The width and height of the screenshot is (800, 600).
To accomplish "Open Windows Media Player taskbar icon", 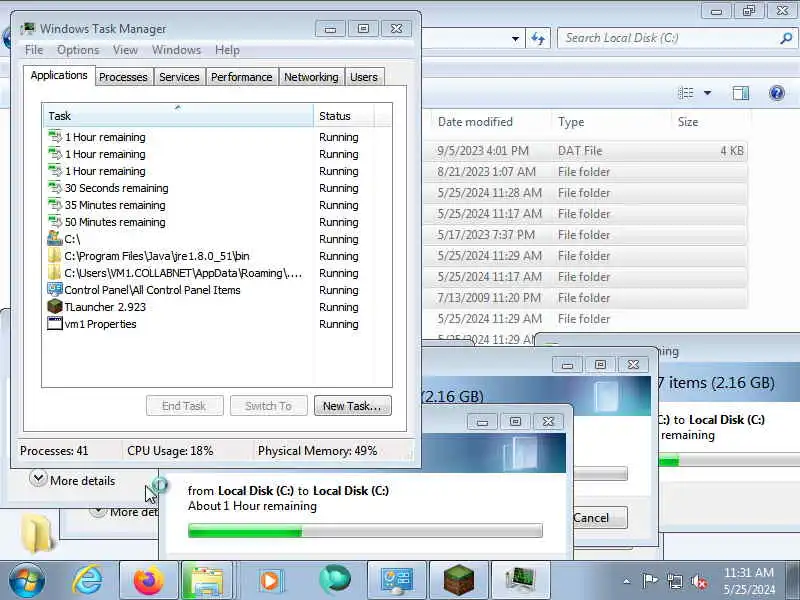I will 270,581.
